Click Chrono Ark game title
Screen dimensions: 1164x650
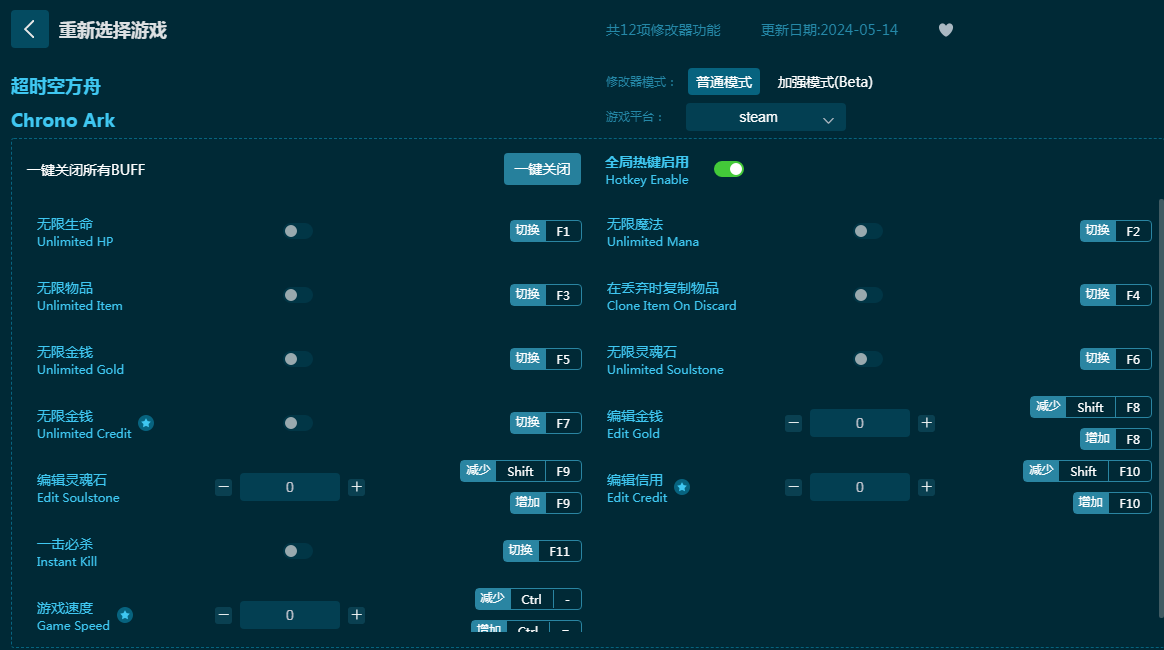(63, 120)
